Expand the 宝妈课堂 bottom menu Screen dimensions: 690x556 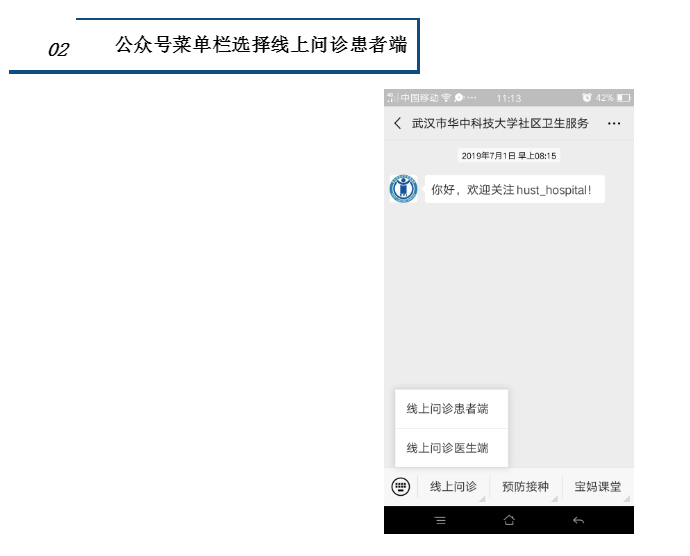coord(597,487)
